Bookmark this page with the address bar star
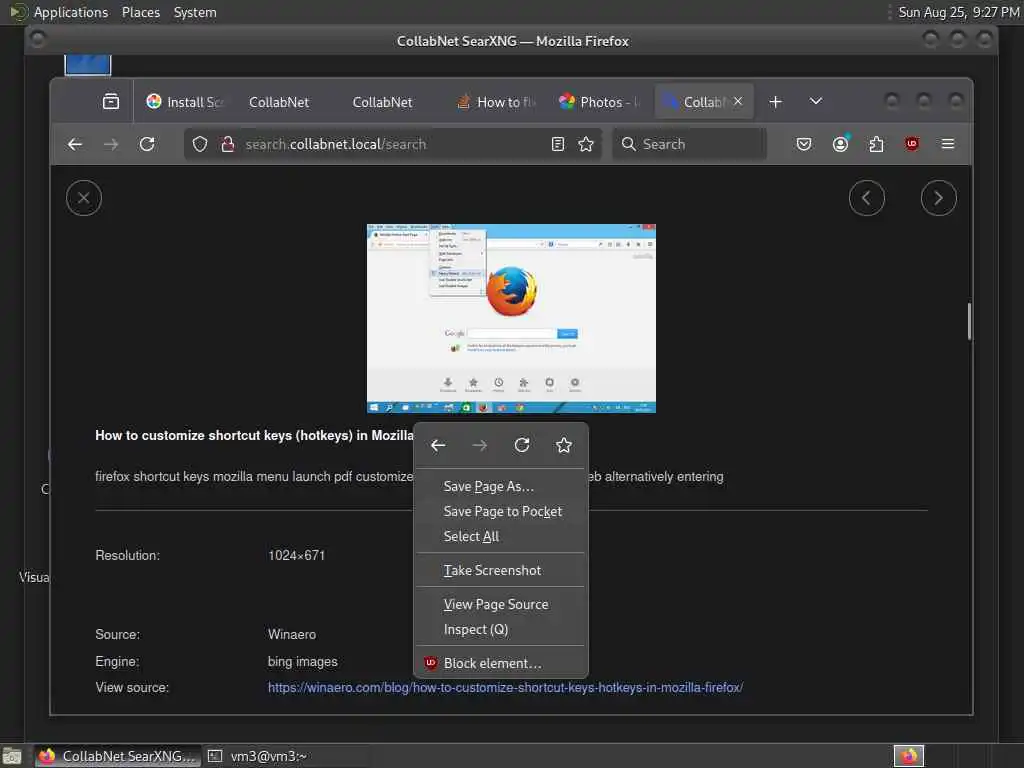 click(586, 144)
